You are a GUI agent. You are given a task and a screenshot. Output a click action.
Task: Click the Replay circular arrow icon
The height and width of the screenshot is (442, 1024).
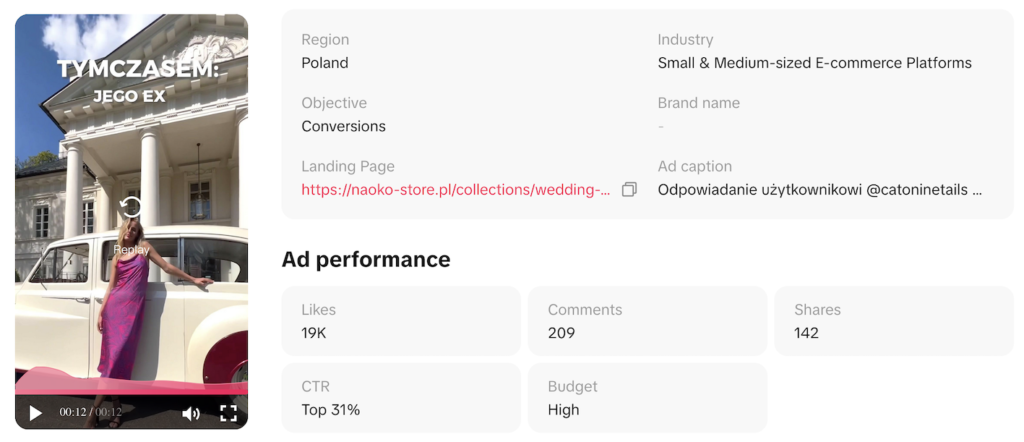tap(131, 208)
